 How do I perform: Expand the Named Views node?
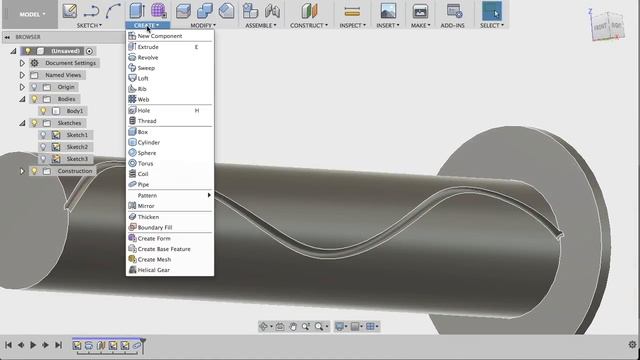[22, 75]
